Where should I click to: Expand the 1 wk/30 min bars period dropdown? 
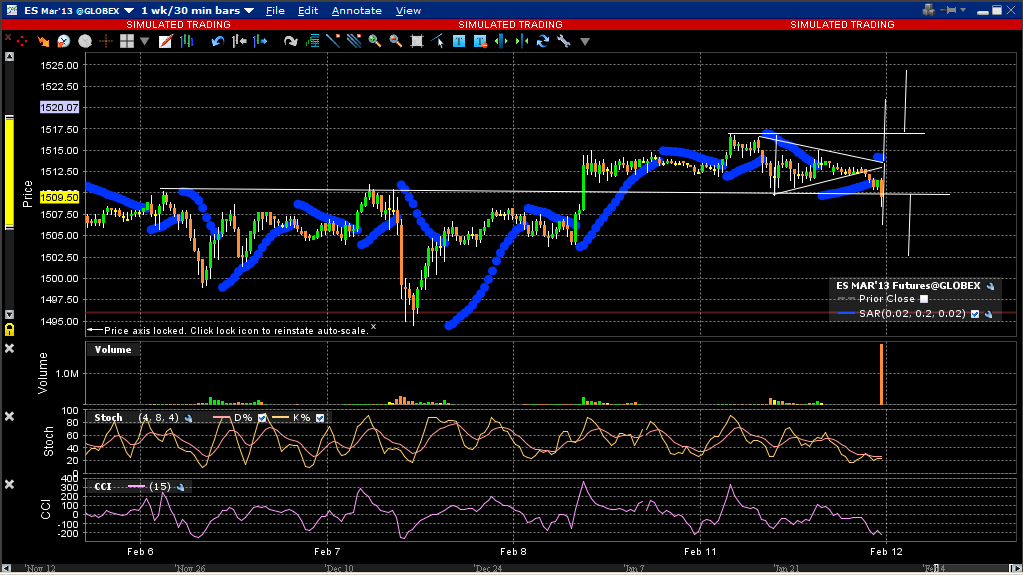tap(249, 11)
